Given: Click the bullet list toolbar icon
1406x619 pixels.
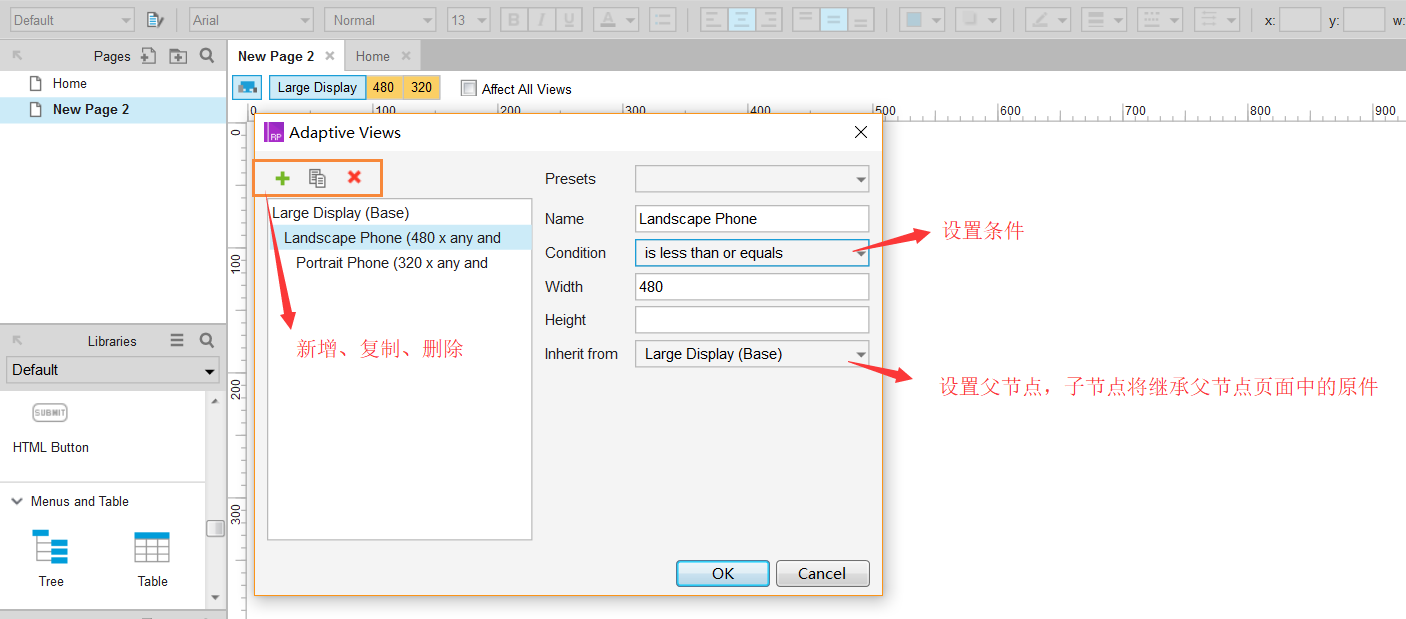Looking at the screenshot, I should [x=662, y=20].
